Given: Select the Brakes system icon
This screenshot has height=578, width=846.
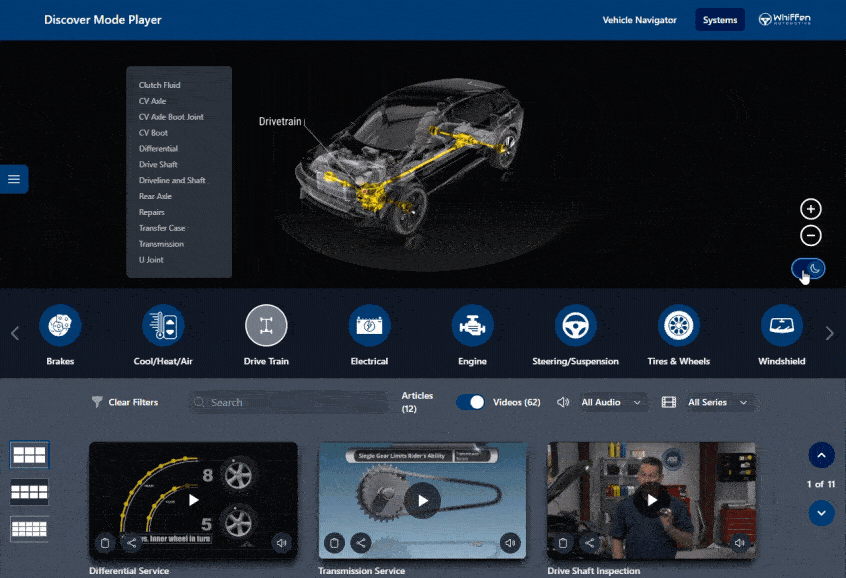Looking at the screenshot, I should pos(60,326).
